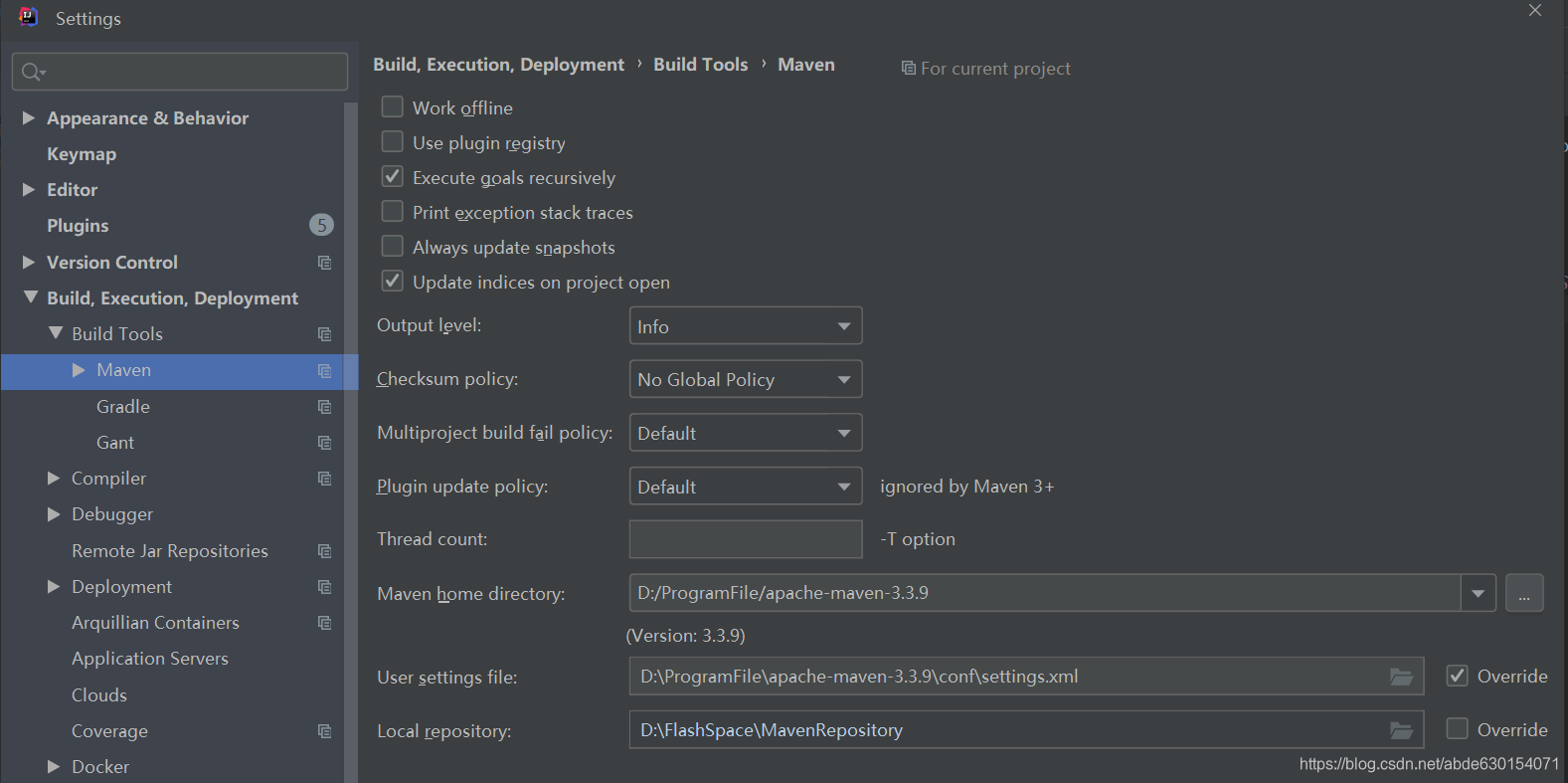Enable Always update snapshots checkbox
The width and height of the screenshot is (1568, 783).
pos(393,246)
